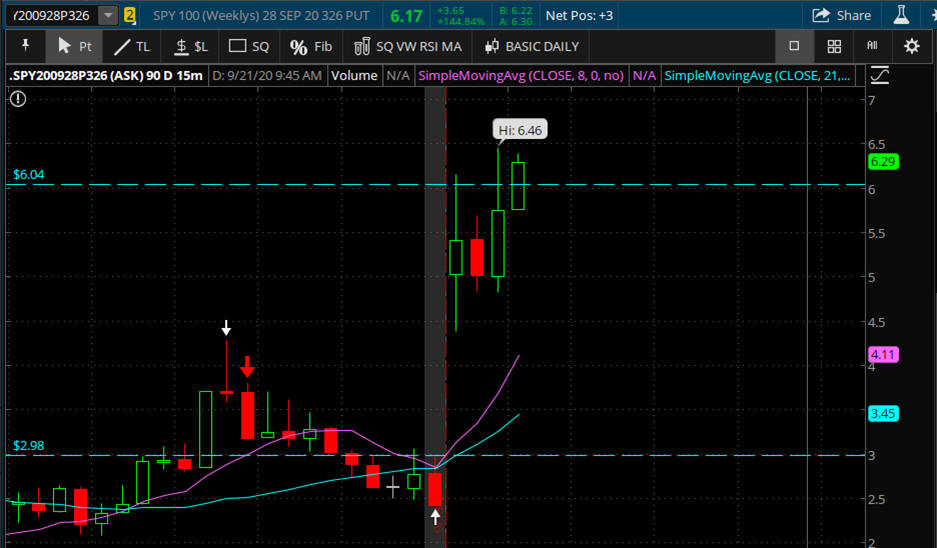Pin the drawing toolbar
Viewport: 937px width, 548px height.
25,46
